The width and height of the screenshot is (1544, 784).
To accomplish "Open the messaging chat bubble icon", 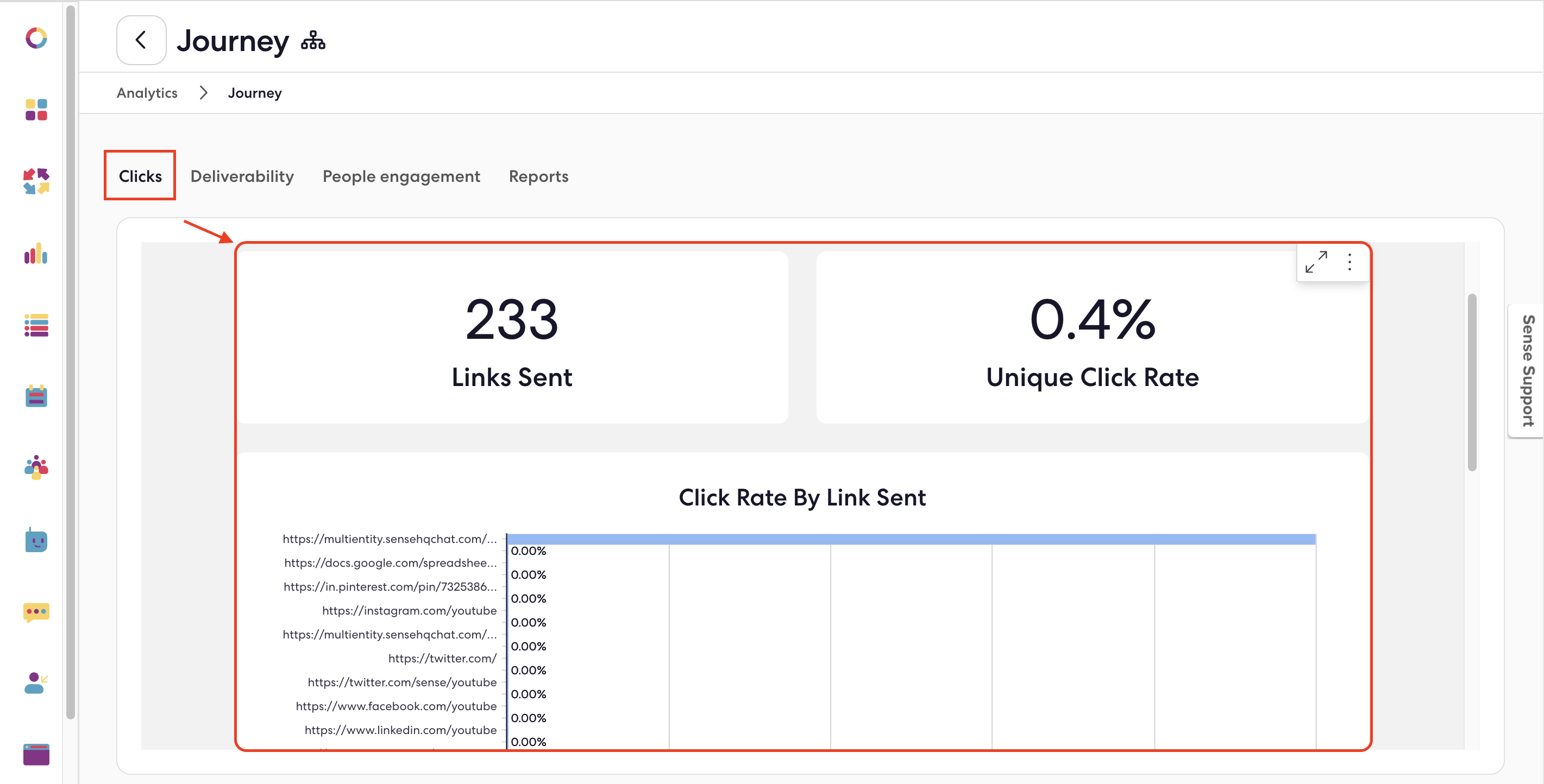I will 35,612.
